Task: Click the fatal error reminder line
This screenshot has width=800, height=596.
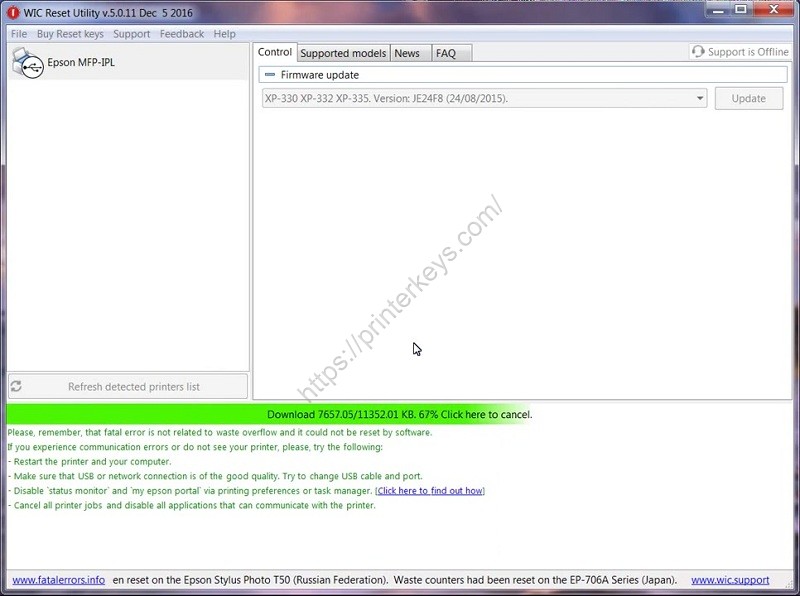Action: point(220,432)
